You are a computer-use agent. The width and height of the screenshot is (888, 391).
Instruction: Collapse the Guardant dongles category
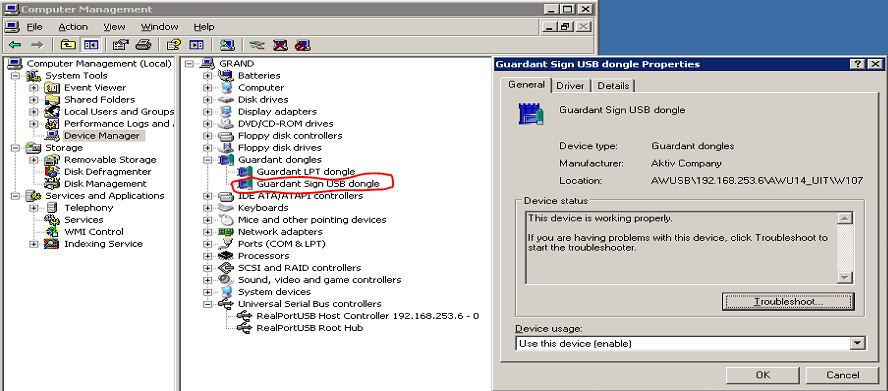[x=207, y=160]
